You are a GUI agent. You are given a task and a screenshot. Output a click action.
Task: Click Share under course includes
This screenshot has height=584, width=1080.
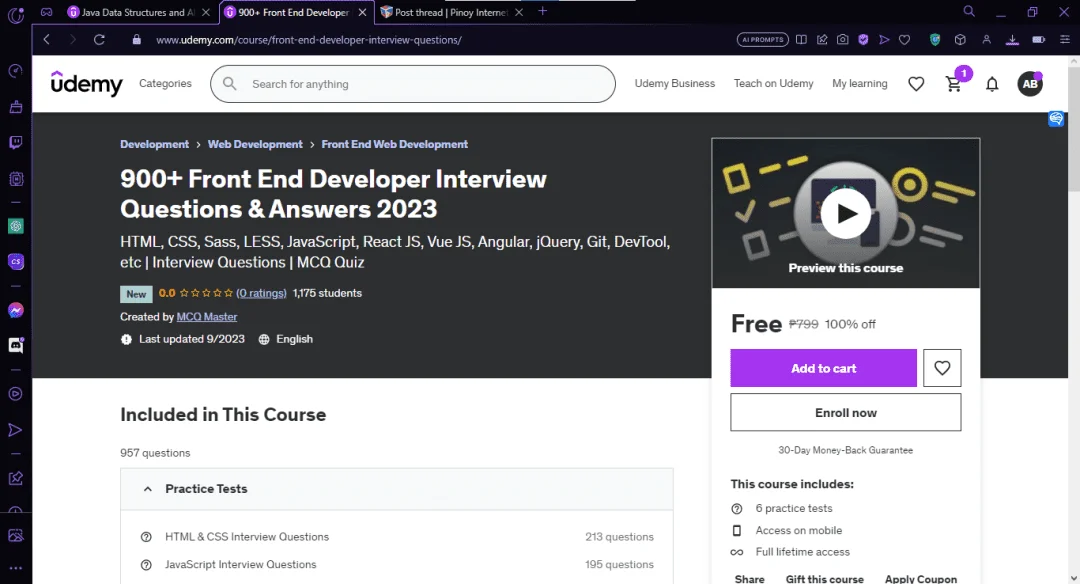coord(749,578)
